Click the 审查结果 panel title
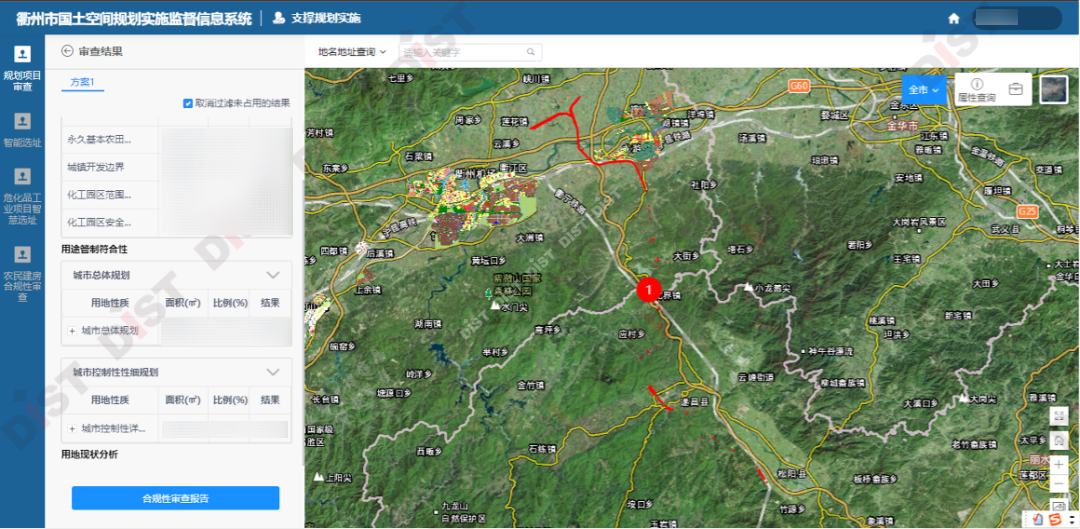The image size is (1080, 529). point(101,51)
